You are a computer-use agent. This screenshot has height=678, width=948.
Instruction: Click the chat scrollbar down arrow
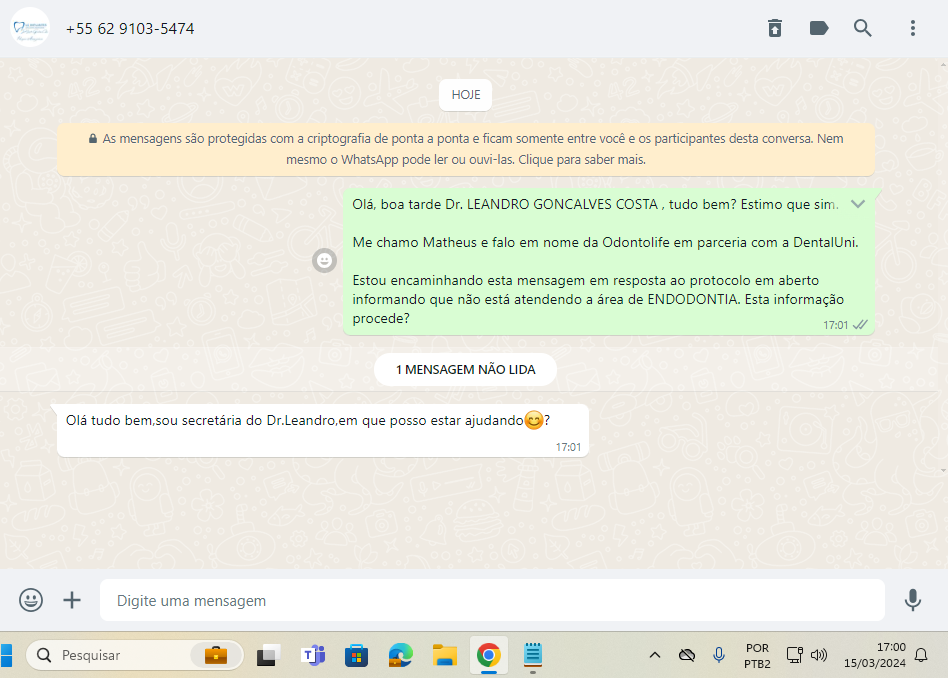click(x=943, y=471)
